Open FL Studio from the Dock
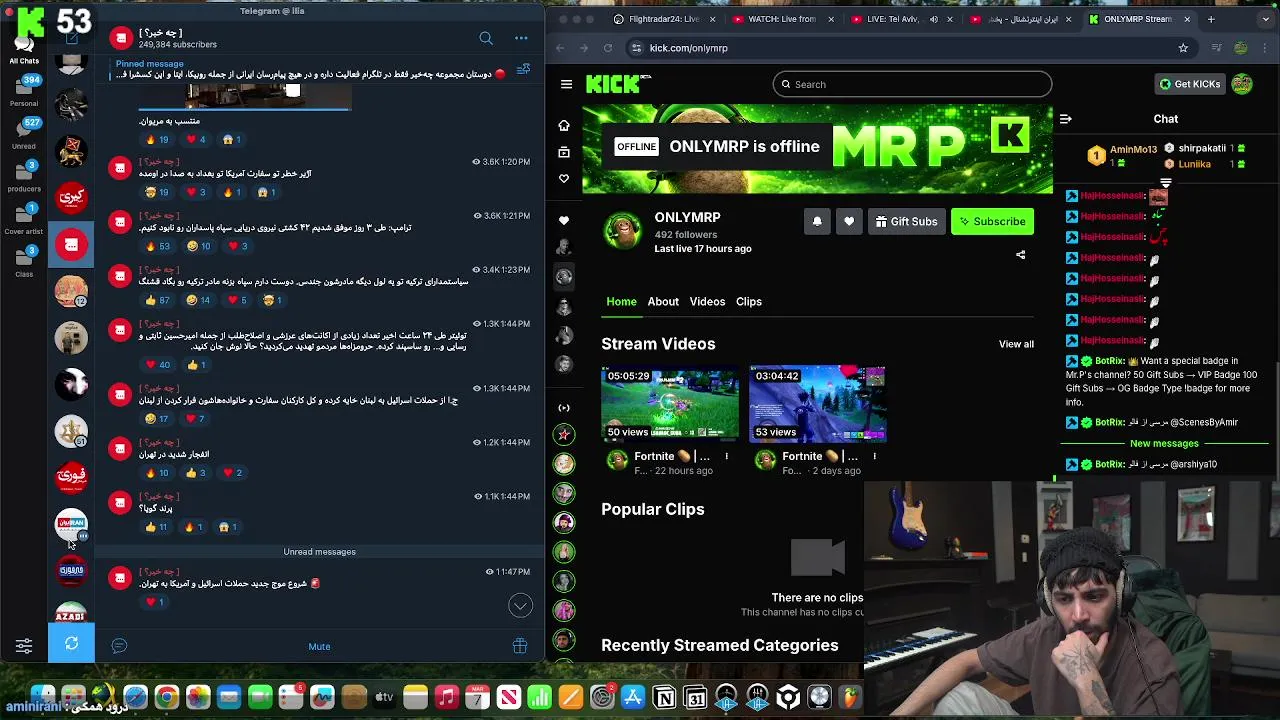Viewport: 1280px width, 720px height. pos(850,697)
